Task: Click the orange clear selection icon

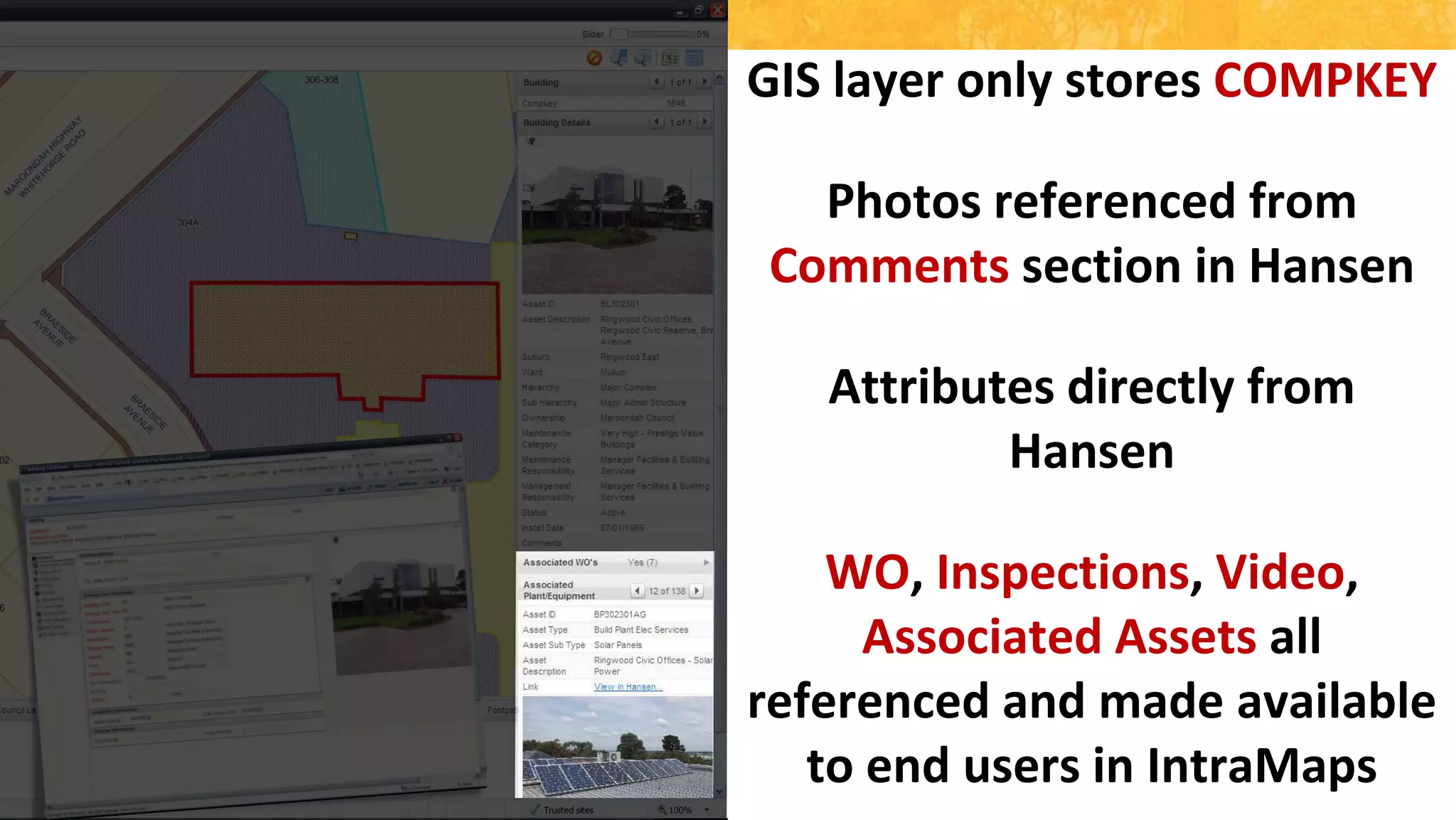Action: 594,58
